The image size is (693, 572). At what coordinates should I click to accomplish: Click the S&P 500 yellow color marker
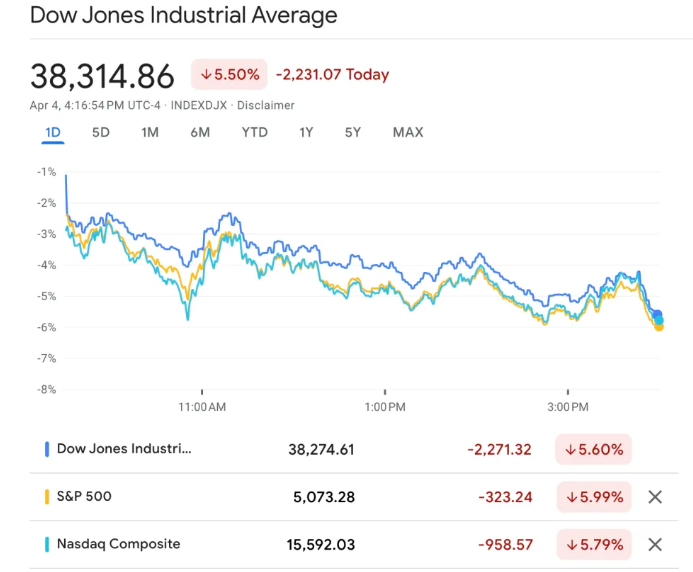click(47, 497)
